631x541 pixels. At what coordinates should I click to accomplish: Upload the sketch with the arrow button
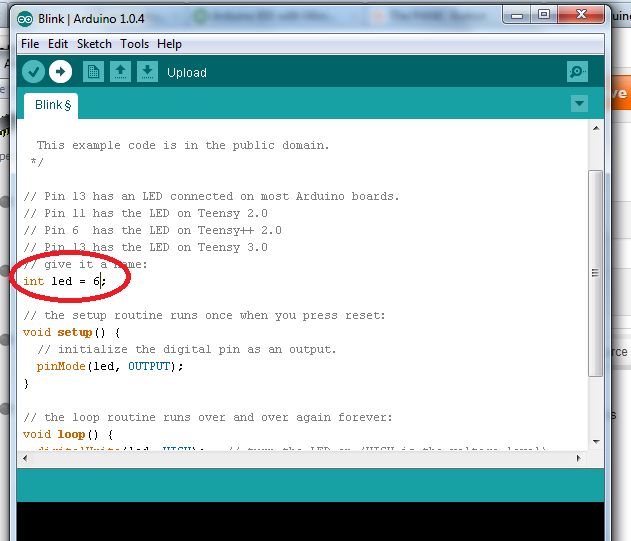coord(60,72)
